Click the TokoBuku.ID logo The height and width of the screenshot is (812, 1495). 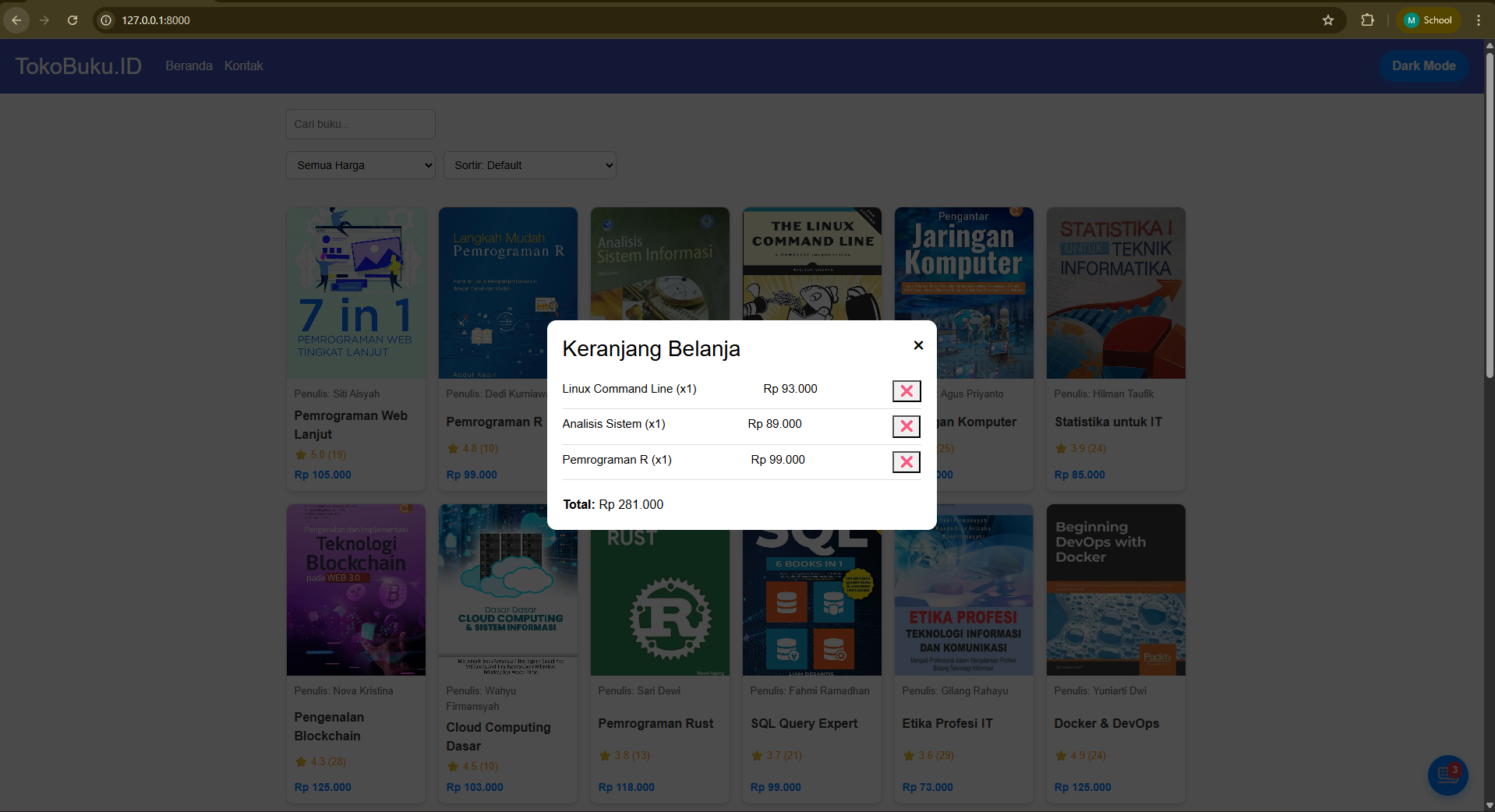[79, 66]
